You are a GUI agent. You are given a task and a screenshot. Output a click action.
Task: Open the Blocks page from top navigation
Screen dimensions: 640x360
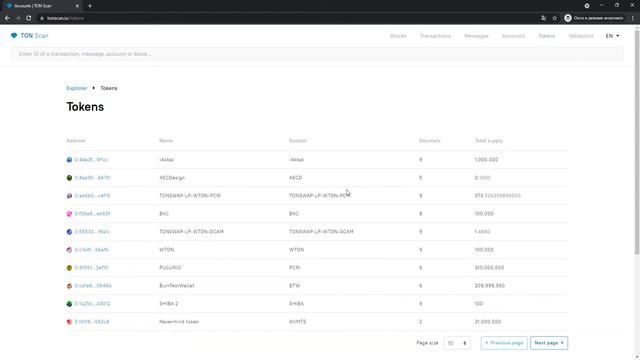point(398,36)
